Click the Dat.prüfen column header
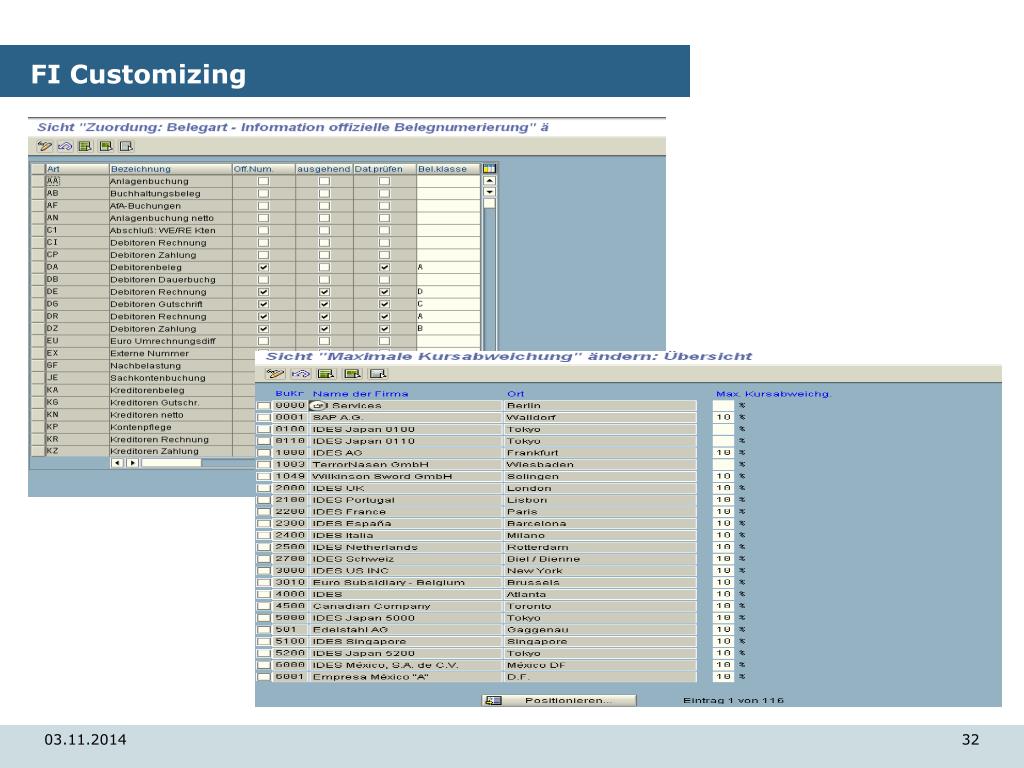1024x768 pixels. [385, 169]
